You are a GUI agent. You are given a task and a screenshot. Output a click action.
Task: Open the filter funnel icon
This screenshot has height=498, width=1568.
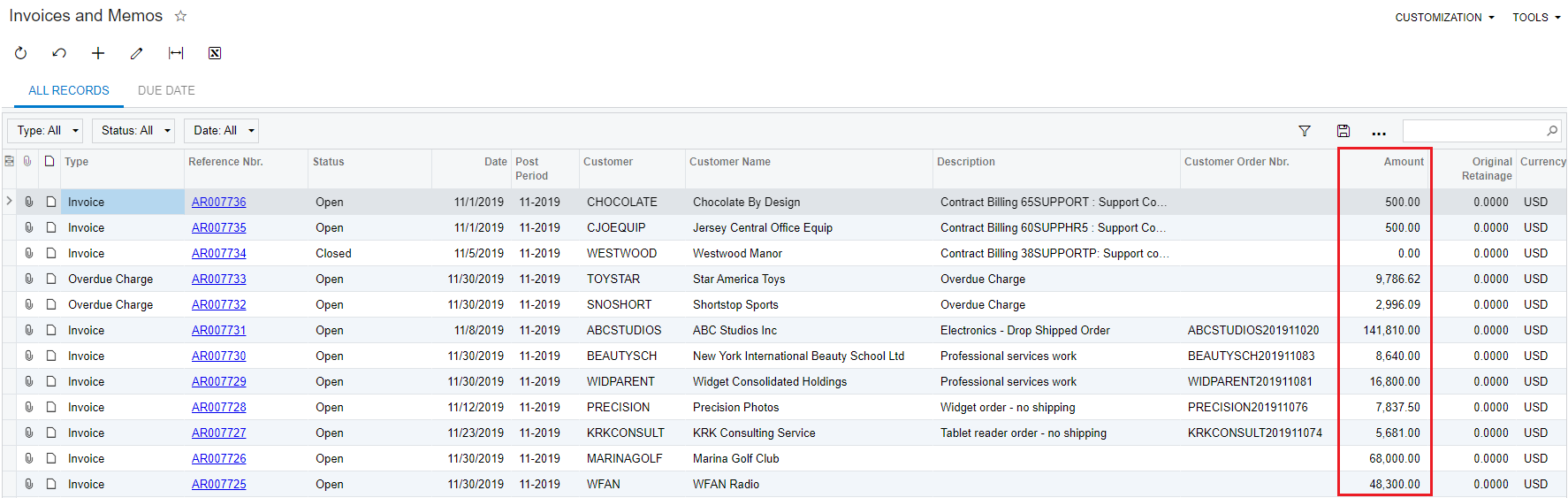point(1305,131)
